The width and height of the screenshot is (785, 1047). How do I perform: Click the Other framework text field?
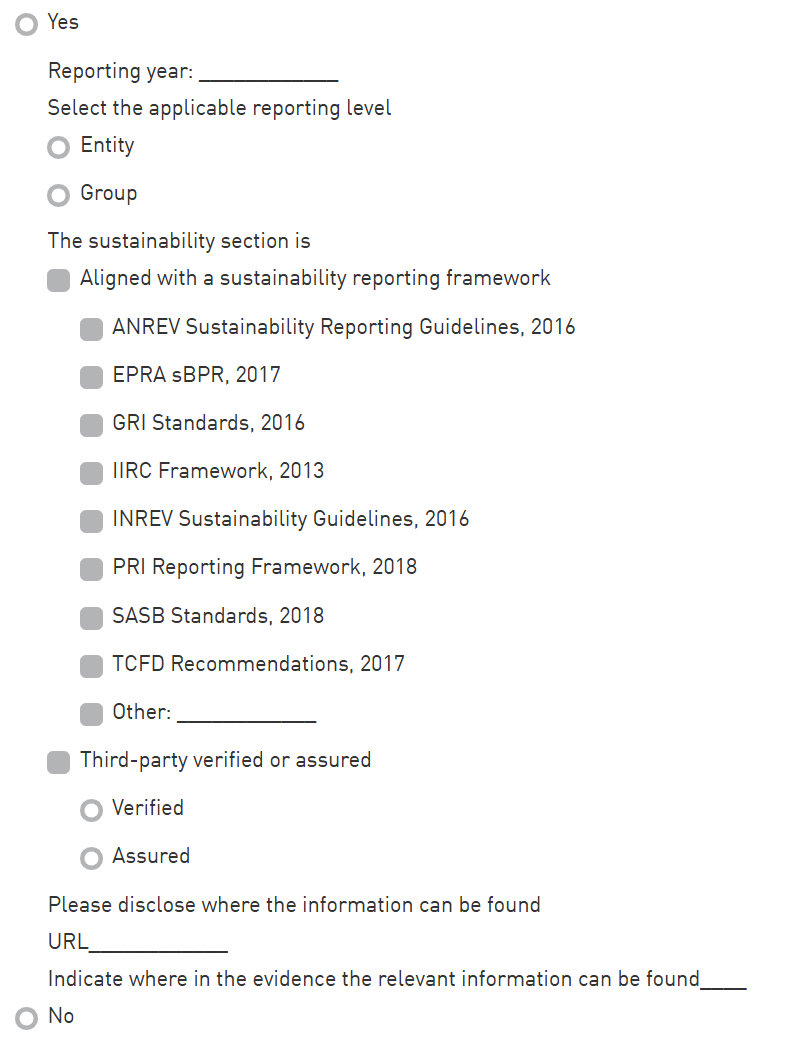[x=246, y=714]
